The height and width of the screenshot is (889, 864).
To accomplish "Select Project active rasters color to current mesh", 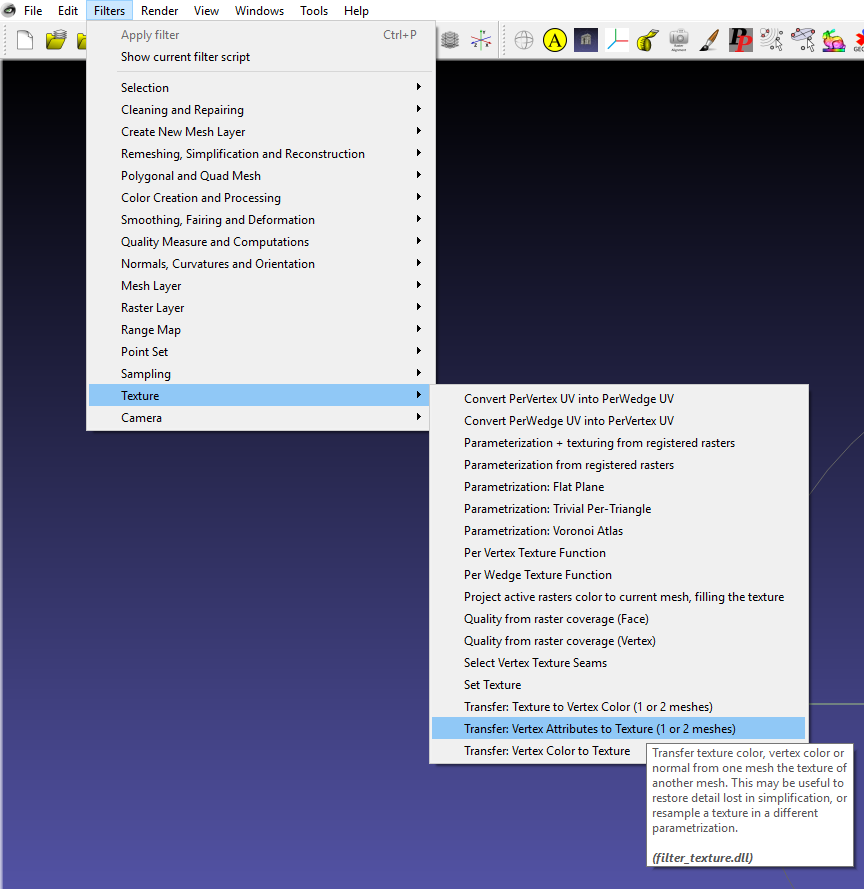I will click(619, 596).
